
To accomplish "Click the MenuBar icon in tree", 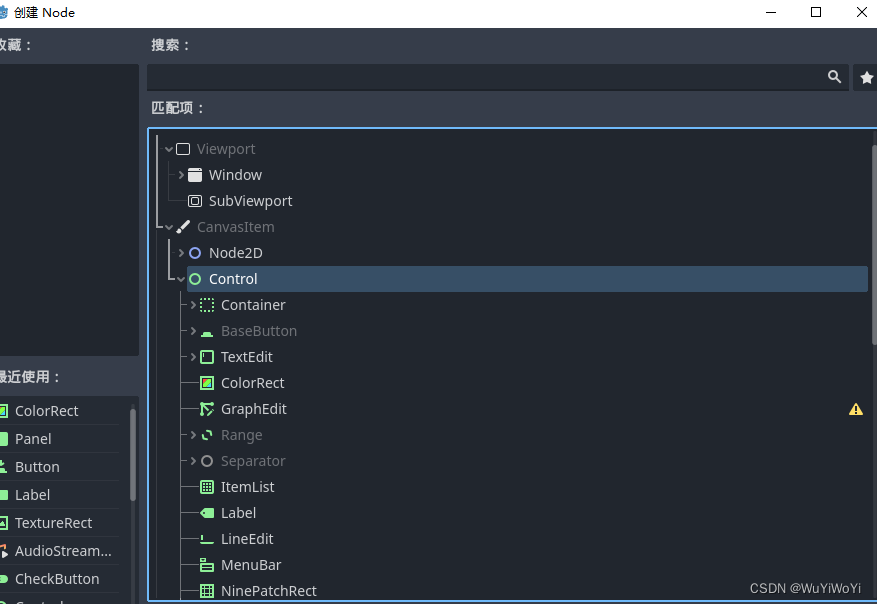I will [x=207, y=565].
